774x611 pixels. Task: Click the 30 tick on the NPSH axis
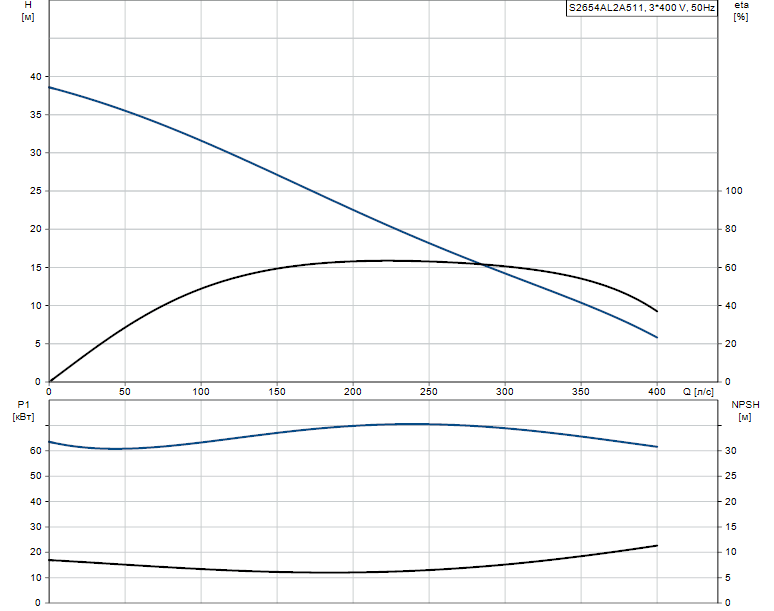coord(731,451)
